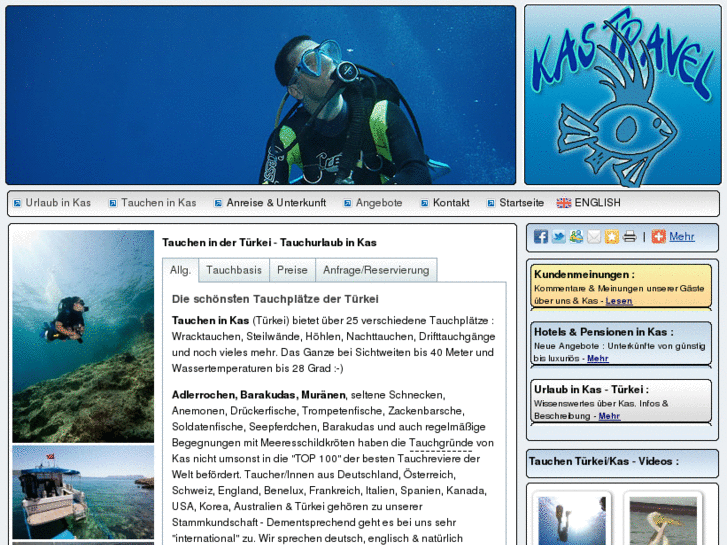Switch site language to ENGLISH

click(597, 203)
